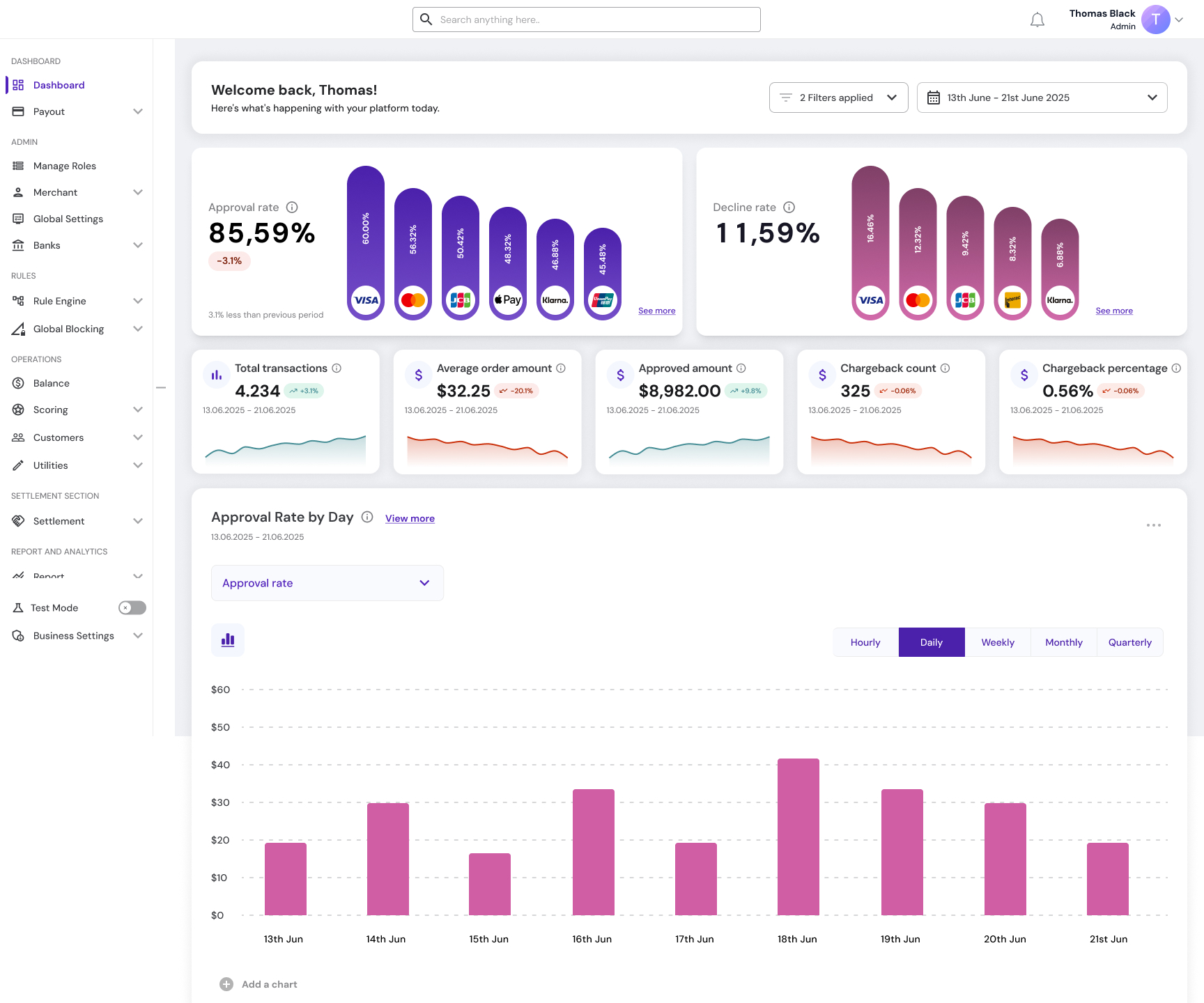Click the search anything input field
The image size is (1204, 1003).
[587, 20]
